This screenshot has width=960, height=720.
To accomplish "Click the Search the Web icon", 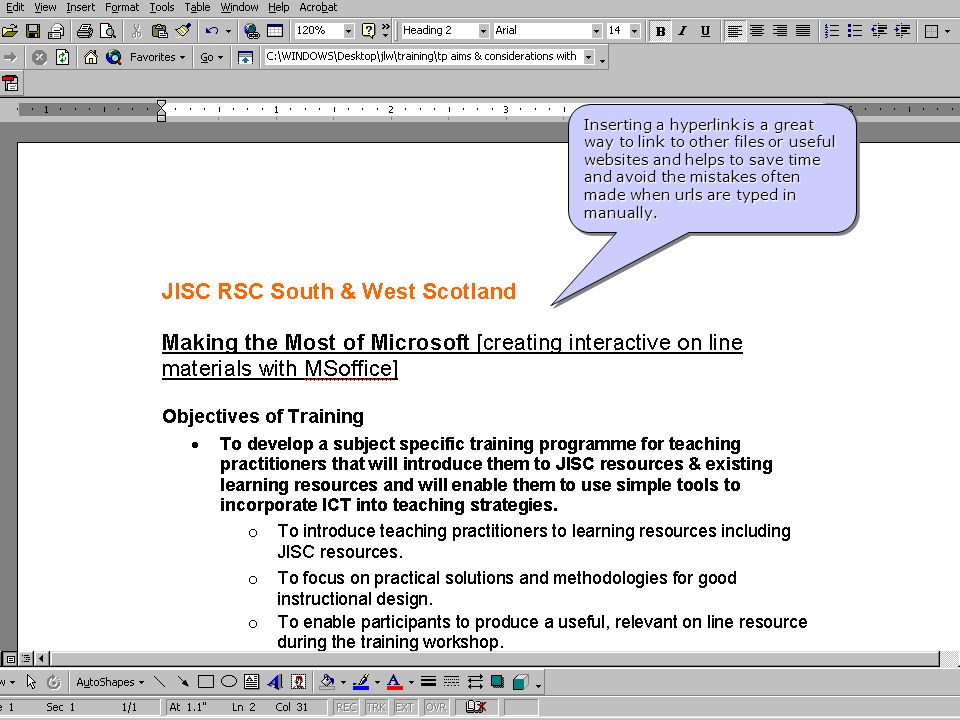I will point(113,58).
